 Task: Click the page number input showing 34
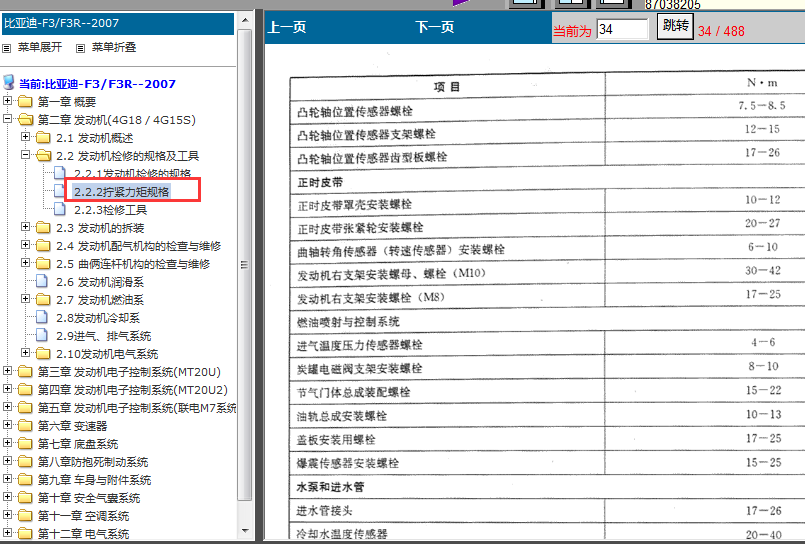(622, 29)
